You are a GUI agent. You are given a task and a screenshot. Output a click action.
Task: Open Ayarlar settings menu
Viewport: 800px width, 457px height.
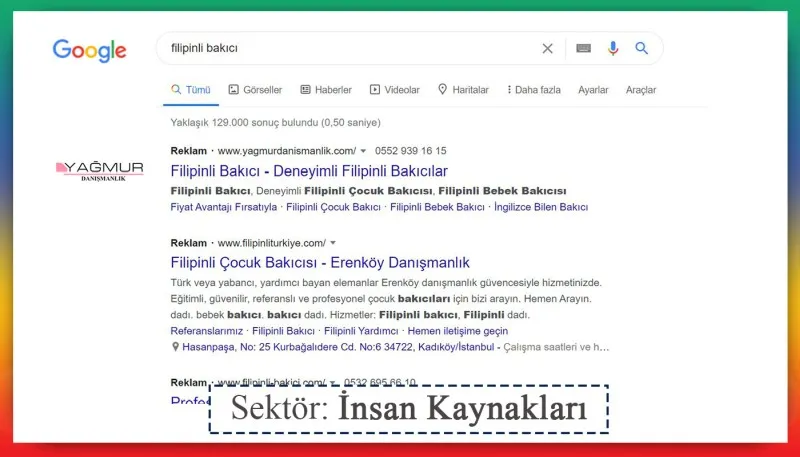593,90
